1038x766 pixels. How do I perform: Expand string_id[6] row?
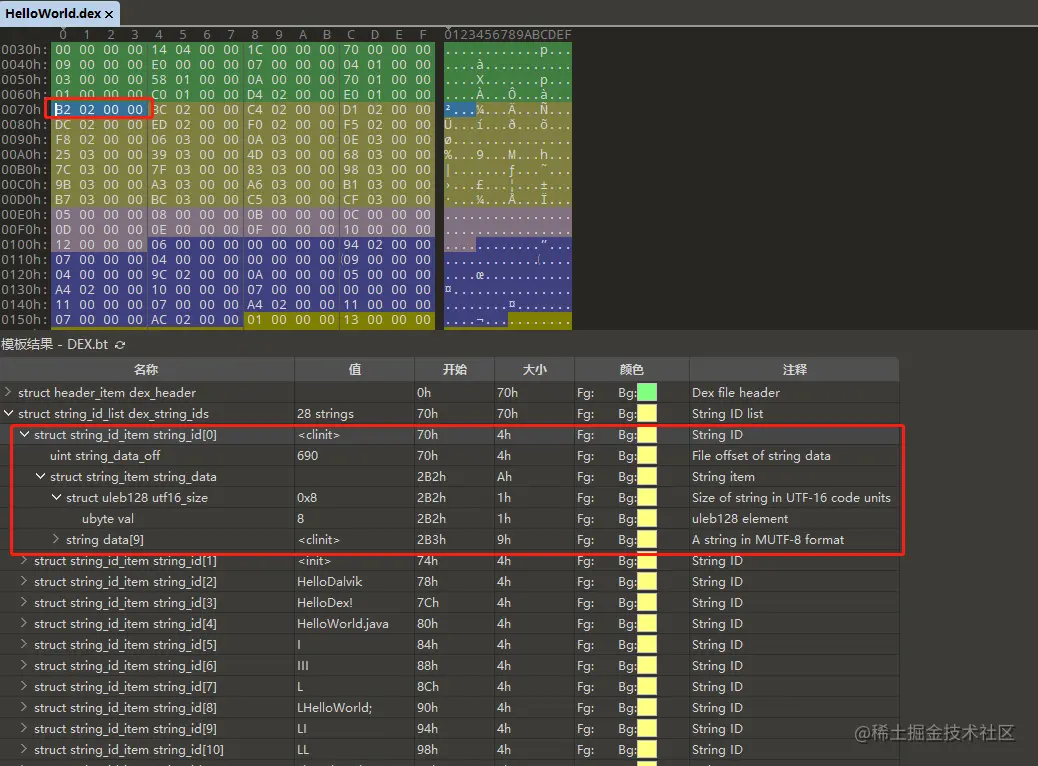[x=24, y=665]
